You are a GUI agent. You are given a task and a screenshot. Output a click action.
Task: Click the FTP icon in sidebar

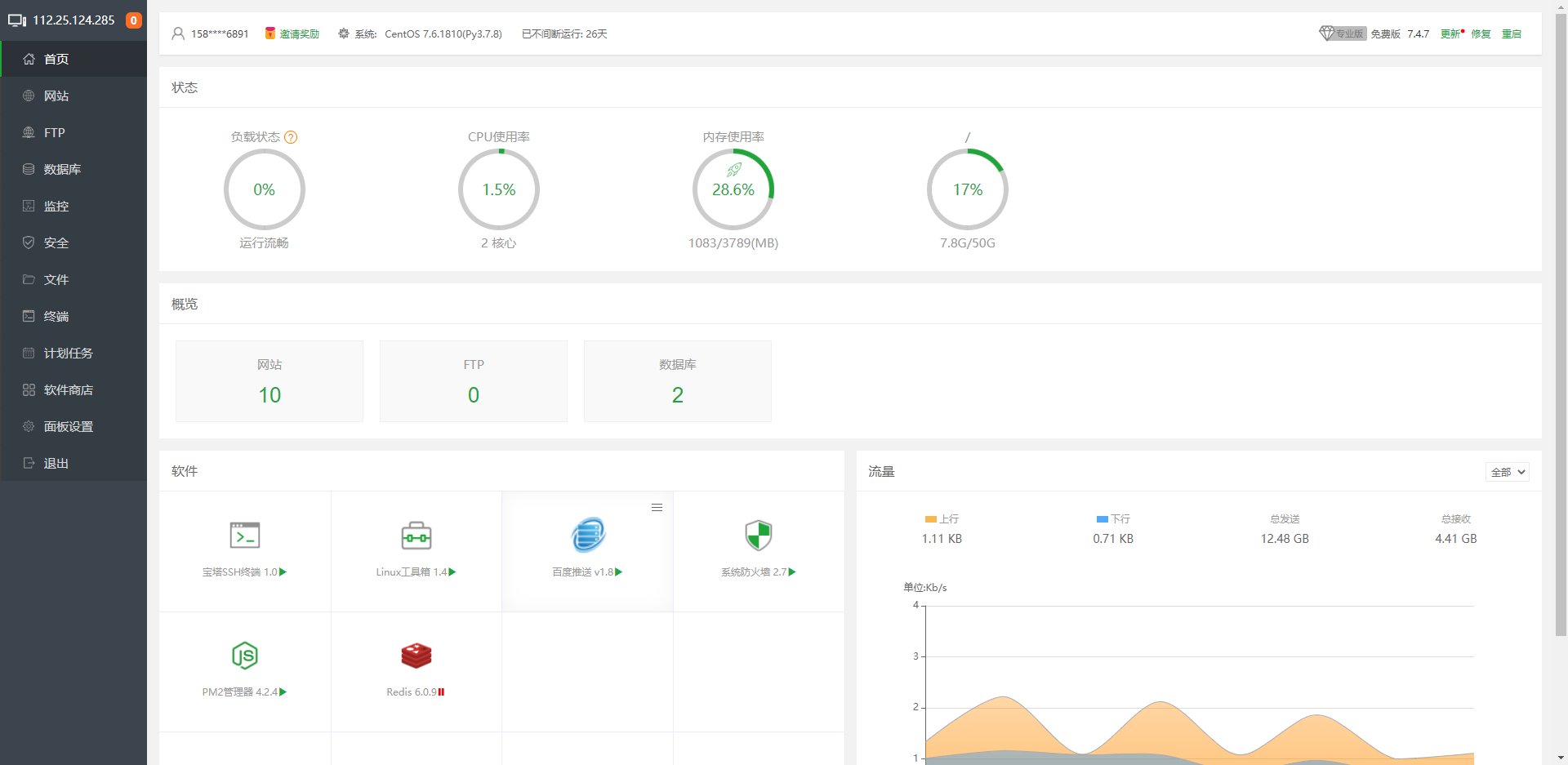click(29, 132)
